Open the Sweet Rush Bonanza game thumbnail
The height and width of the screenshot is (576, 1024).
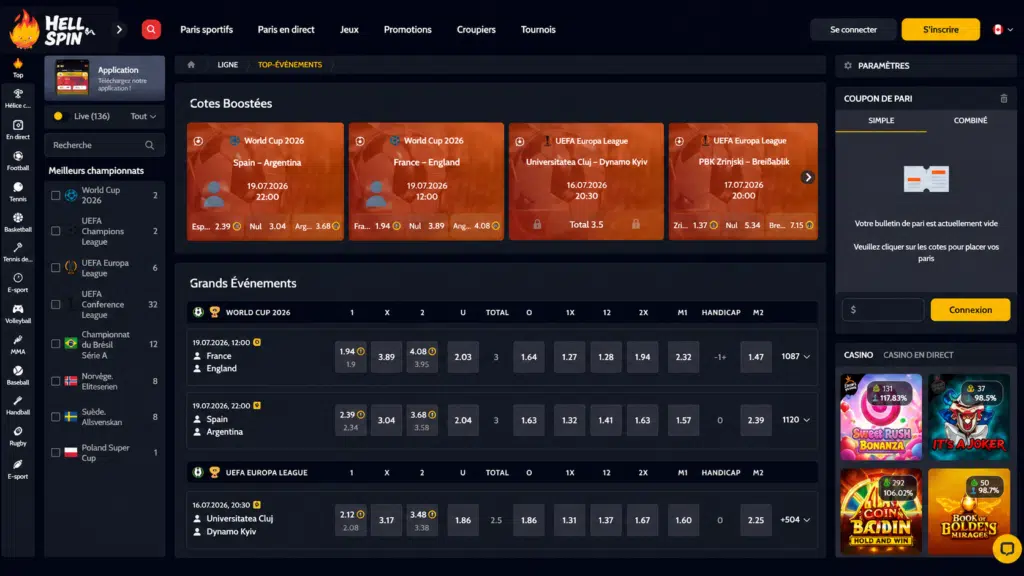[881, 417]
